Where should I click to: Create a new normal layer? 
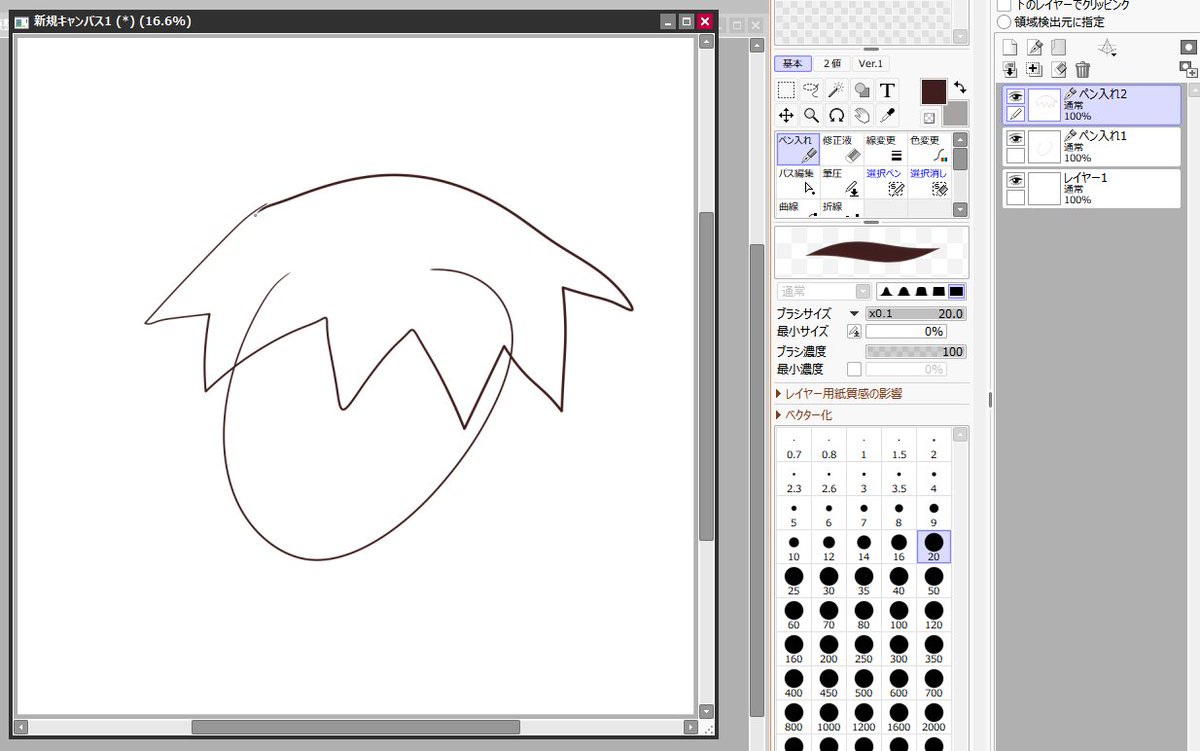[1010, 47]
